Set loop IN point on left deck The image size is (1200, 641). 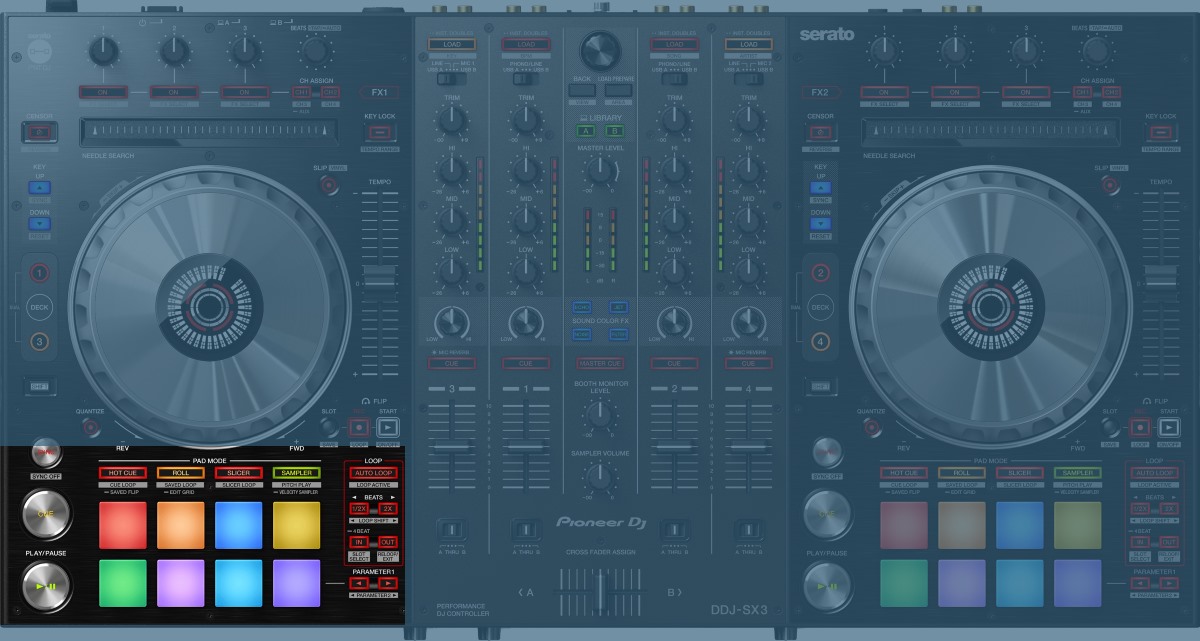click(x=359, y=542)
